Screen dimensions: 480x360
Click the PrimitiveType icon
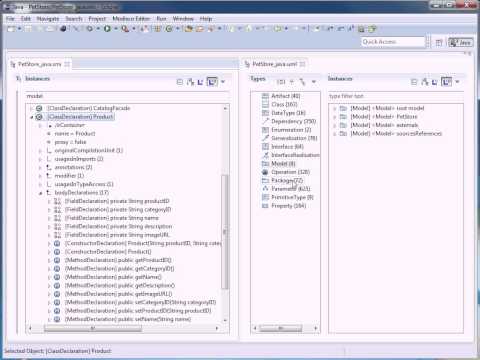coord(265,197)
